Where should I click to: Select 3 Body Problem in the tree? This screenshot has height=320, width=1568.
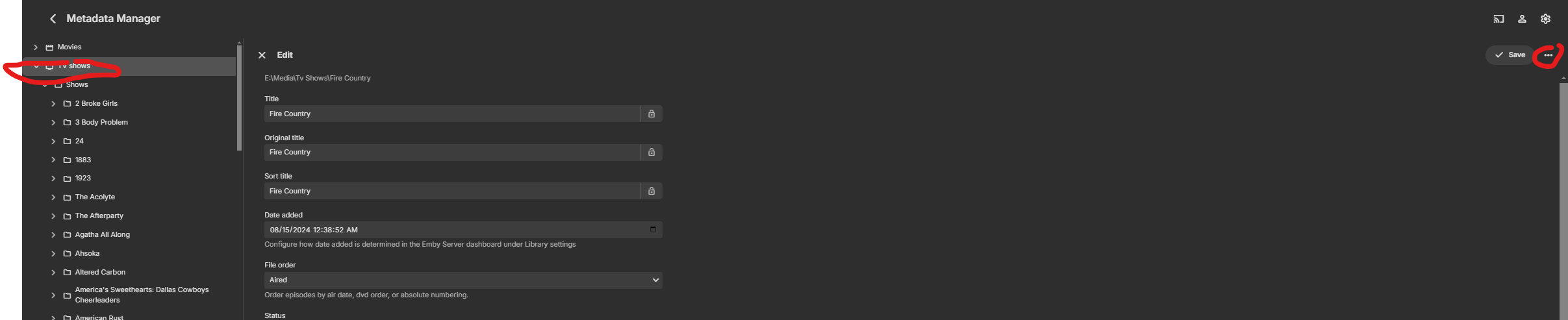click(101, 123)
